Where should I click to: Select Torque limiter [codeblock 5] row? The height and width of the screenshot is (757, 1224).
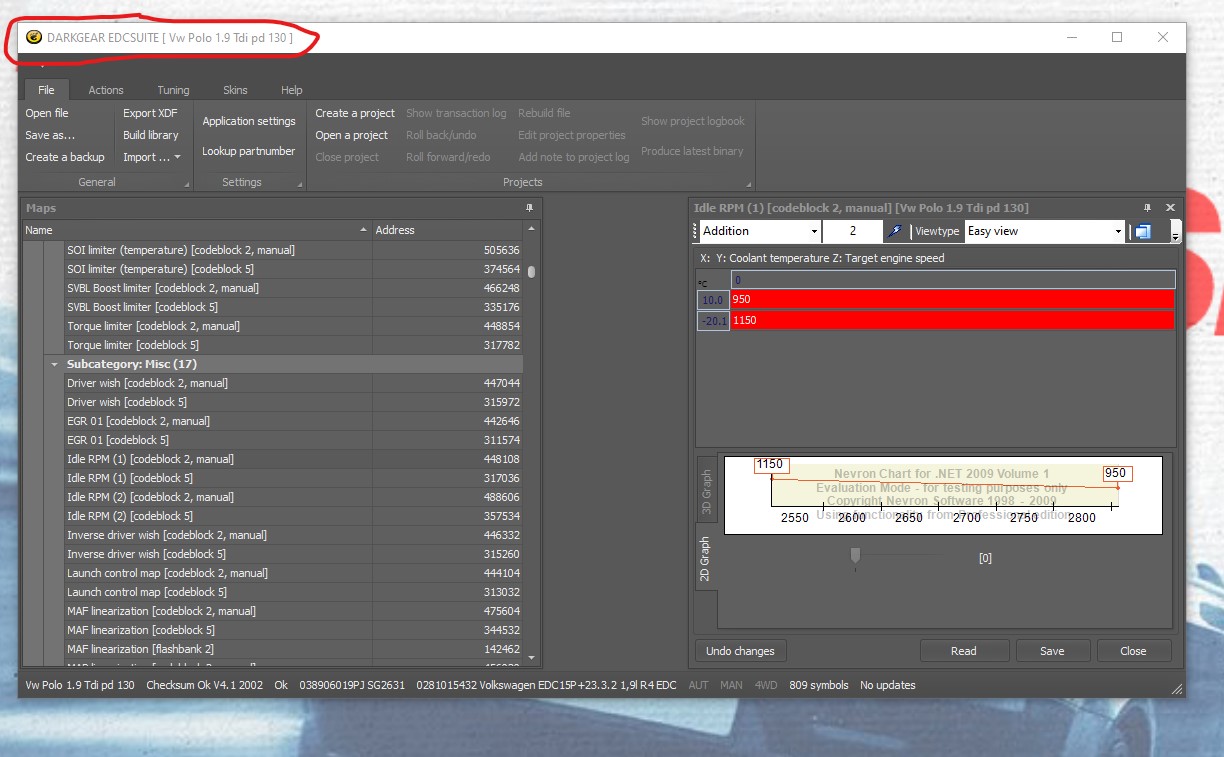pyautogui.click(x=293, y=345)
